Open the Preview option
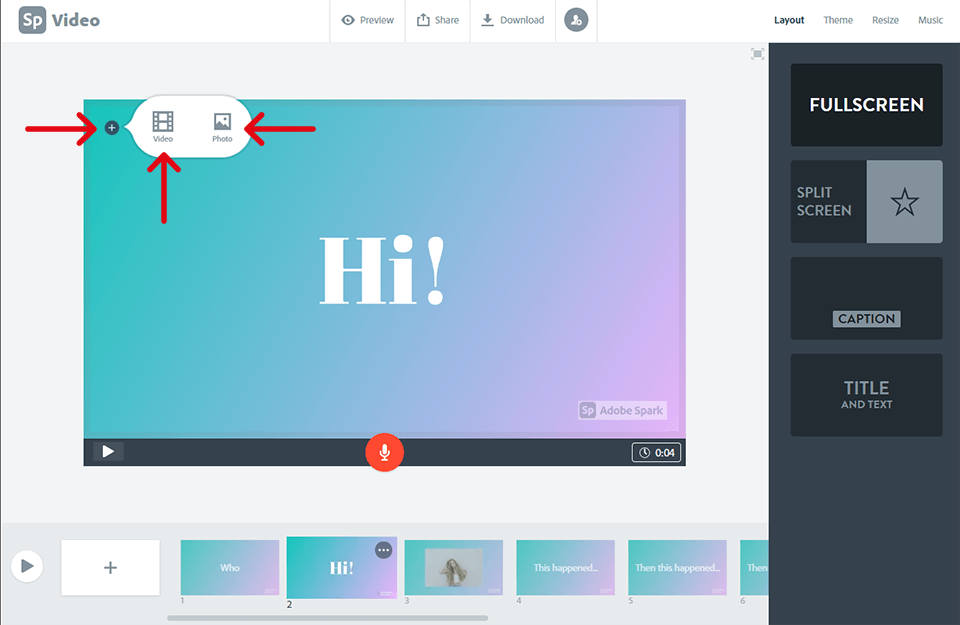The height and width of the screenshot is (625, 960). coord(367,20)
